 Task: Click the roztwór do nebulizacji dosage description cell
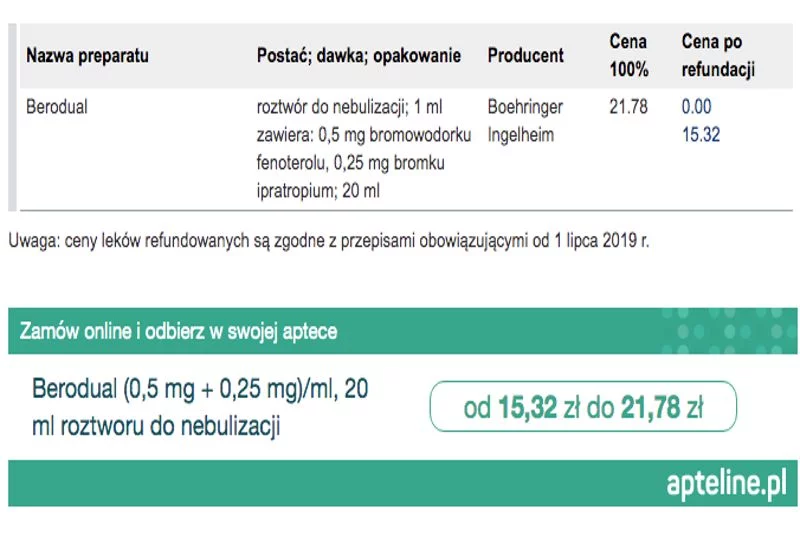coord(364,149)
